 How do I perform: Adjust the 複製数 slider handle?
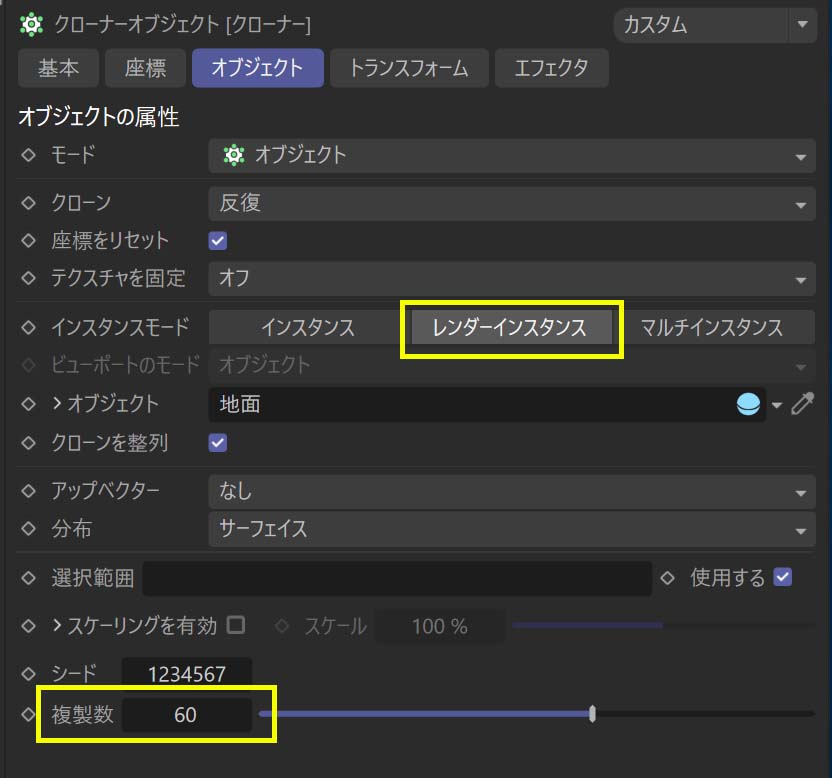pos(592,714)
